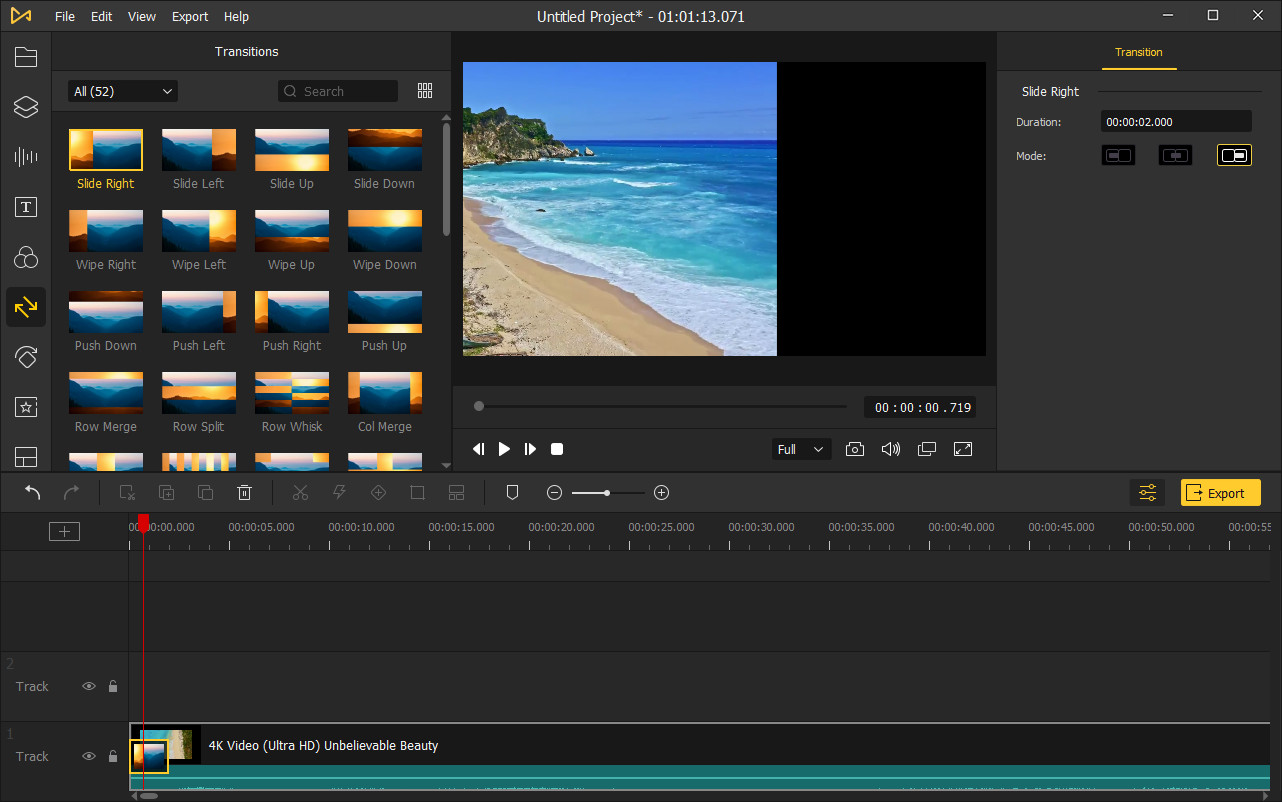The width and height of the screenshot is (1282, 802).
Task: Open the Text panel in sidebar
Action: pos(26,207)
